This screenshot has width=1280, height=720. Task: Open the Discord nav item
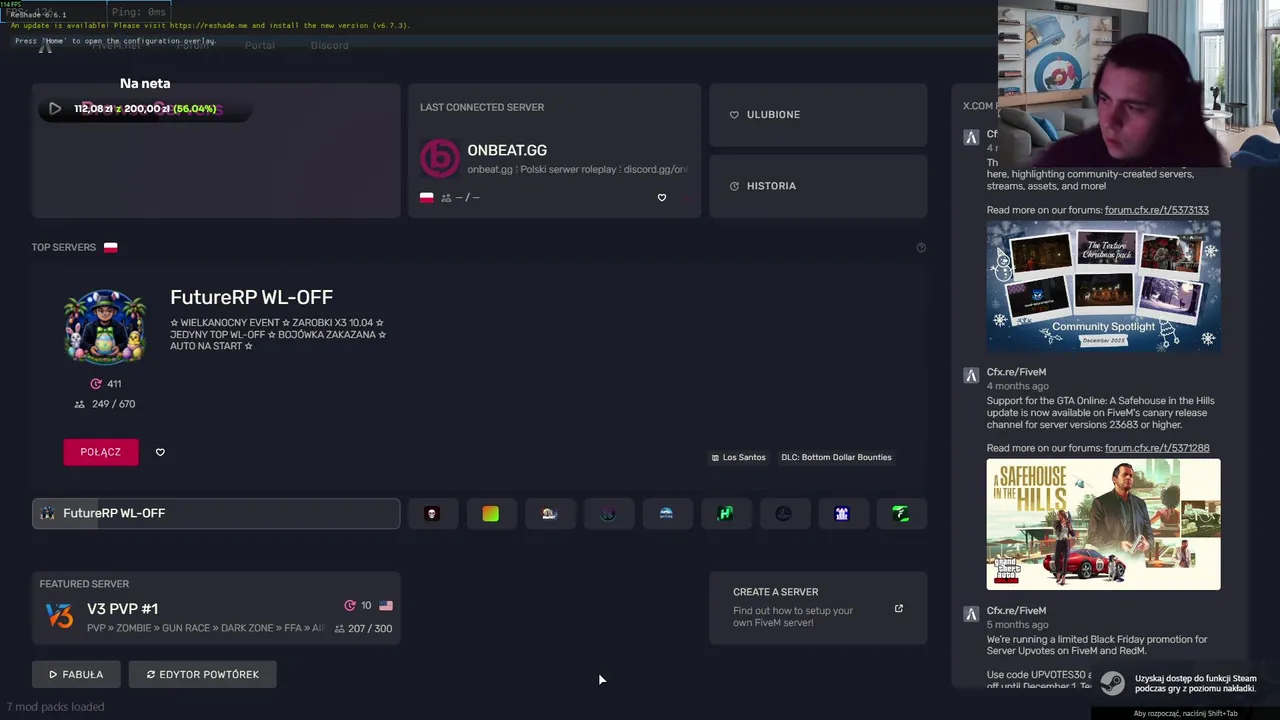tap(330, 45)
